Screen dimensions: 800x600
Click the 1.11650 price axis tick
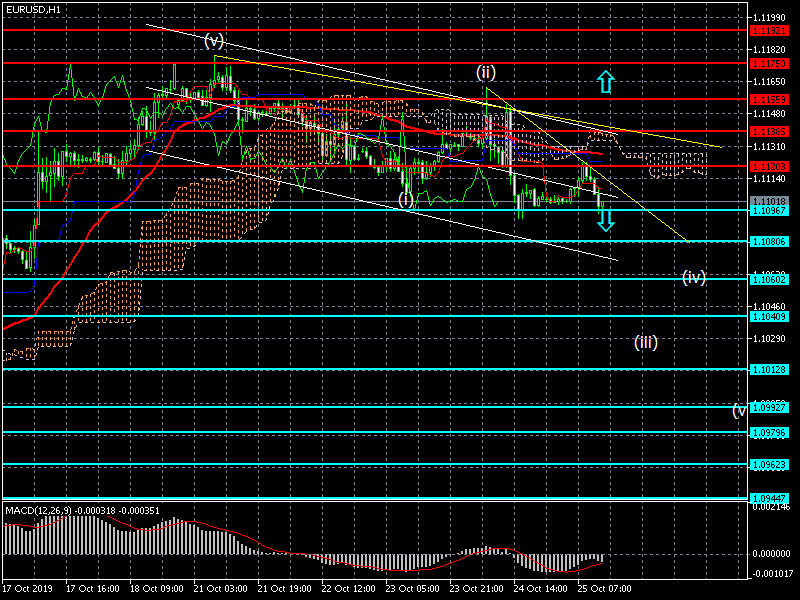tap(769, 82)
